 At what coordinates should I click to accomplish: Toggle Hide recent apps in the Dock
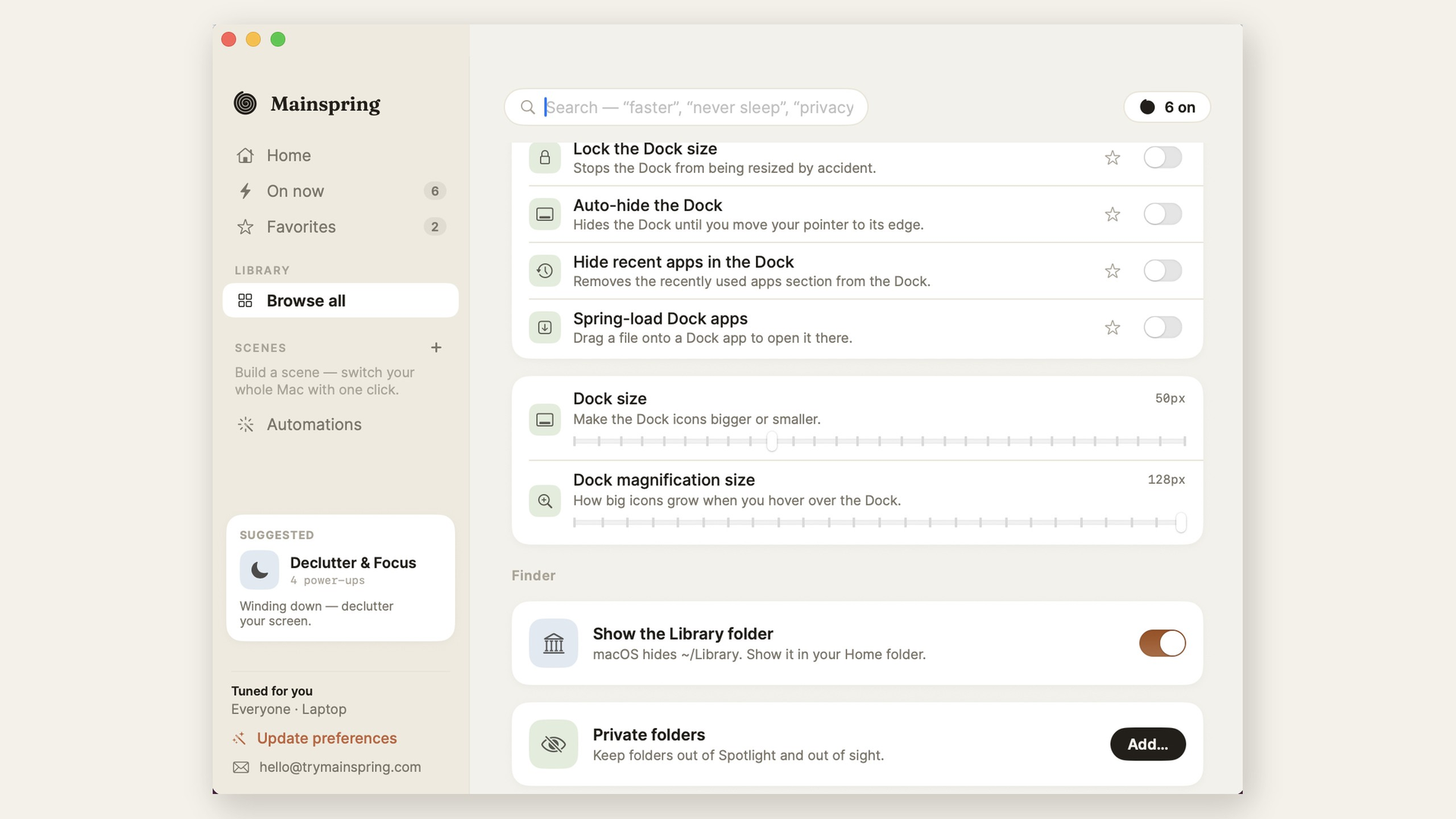coord(1163,271)
